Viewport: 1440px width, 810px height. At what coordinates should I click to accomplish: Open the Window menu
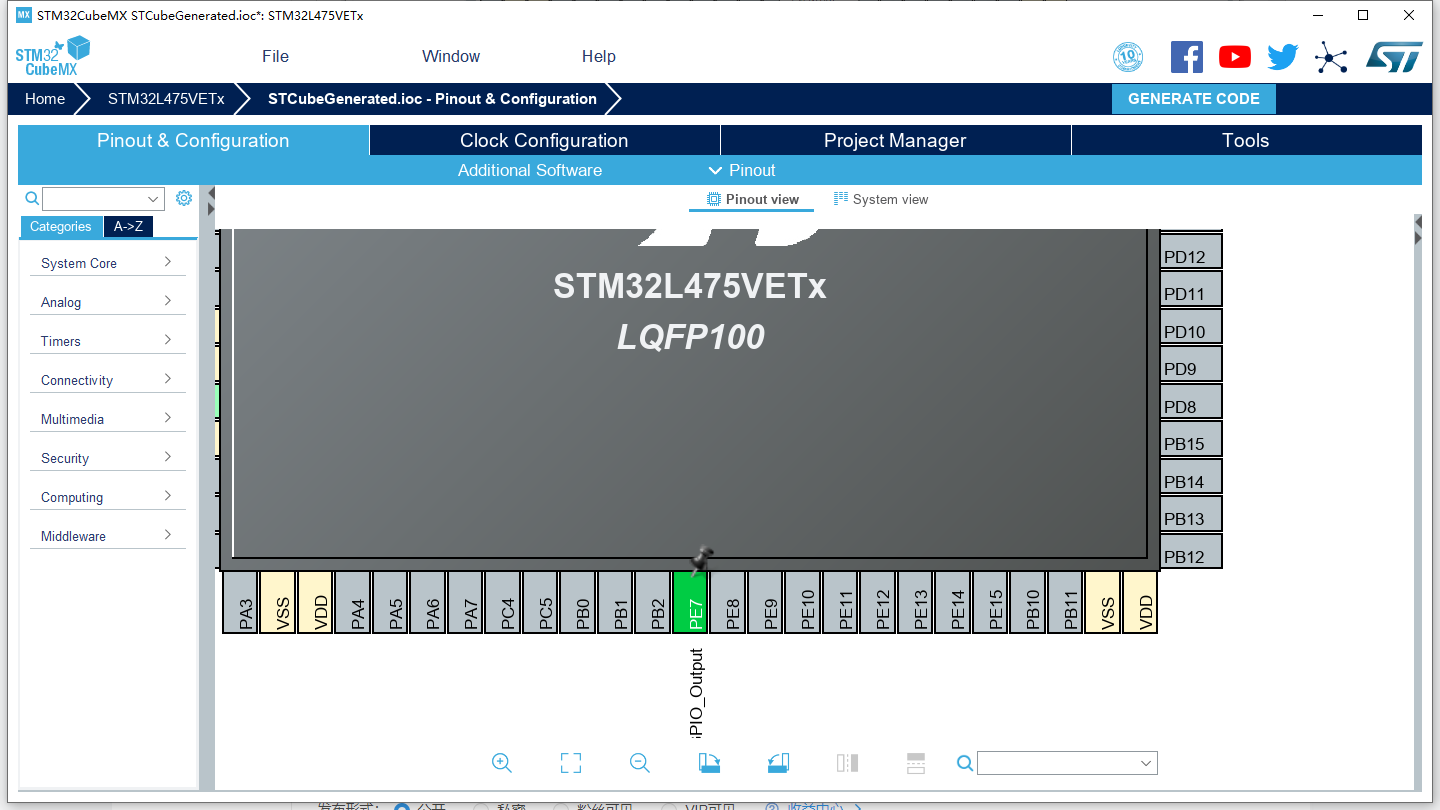(450, 56)
